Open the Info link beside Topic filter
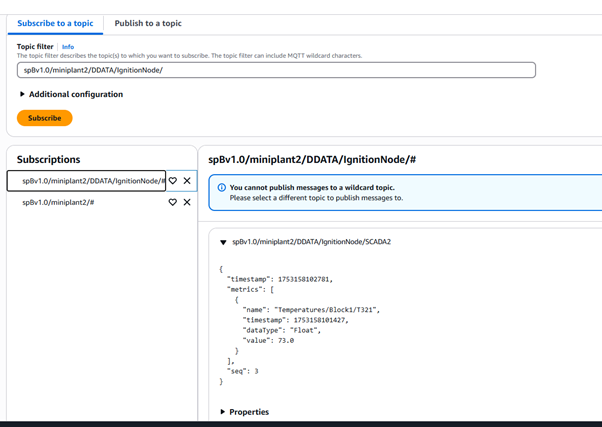The image size is (602, 427). [68, 47]
